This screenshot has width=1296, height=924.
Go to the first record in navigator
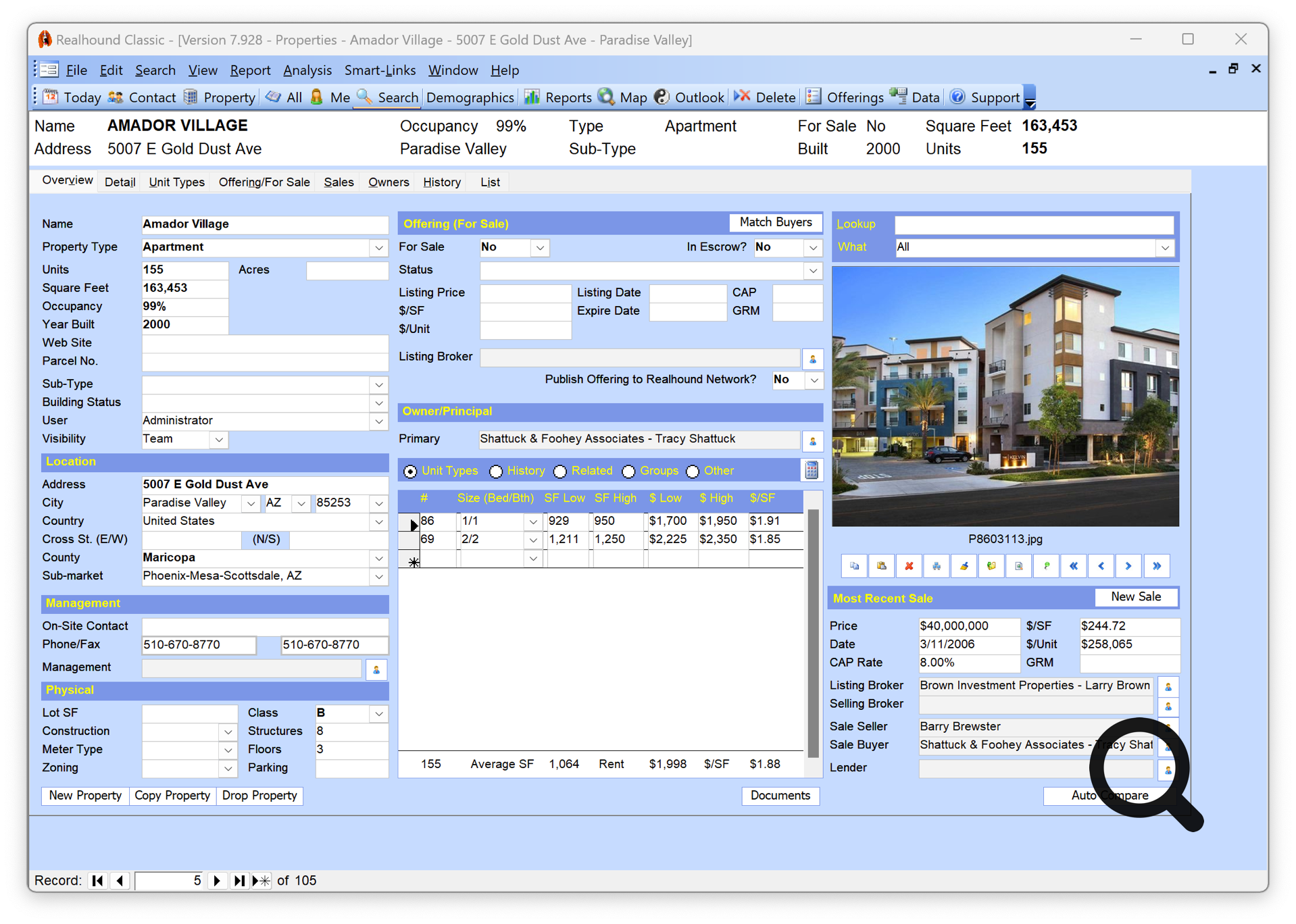point(98,881)
